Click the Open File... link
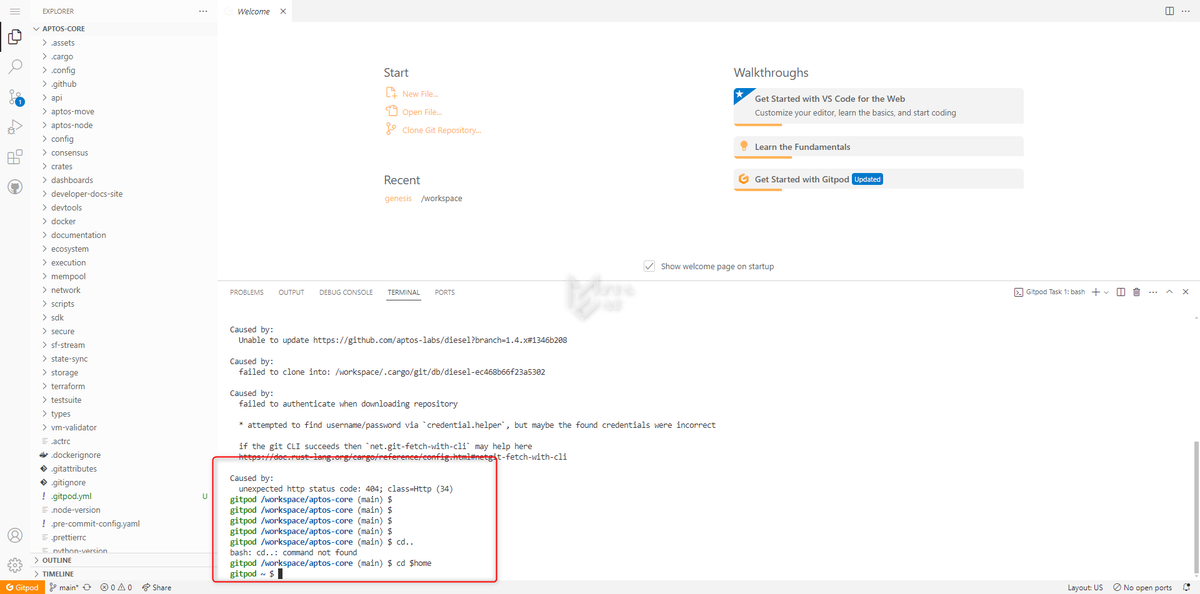The height and width of the screenshot is (594, 1200). [422, 112]
